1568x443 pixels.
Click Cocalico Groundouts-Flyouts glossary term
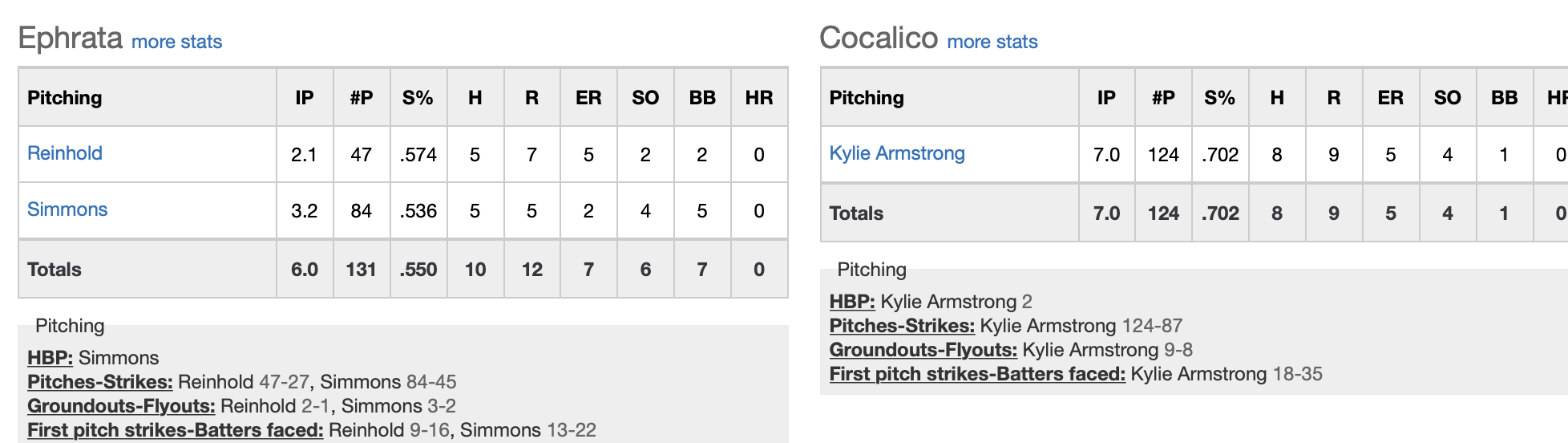(x=923, y=350)
